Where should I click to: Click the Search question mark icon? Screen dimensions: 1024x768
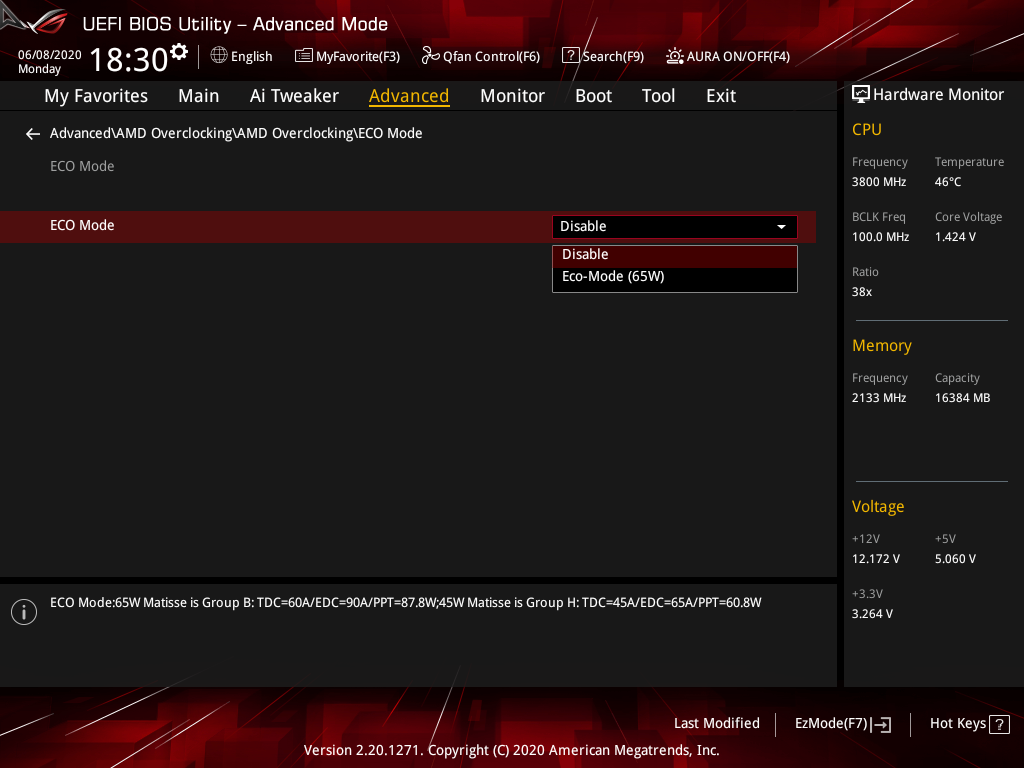pos(571,56)
